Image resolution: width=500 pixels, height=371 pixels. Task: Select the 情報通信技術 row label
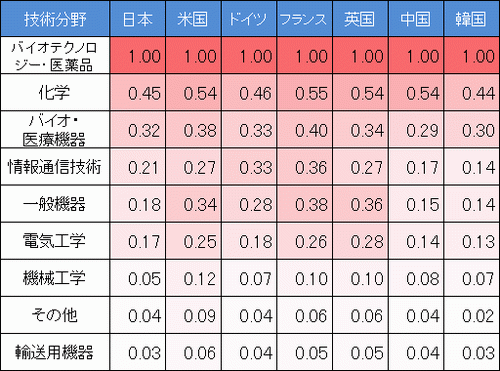[55, 167]
